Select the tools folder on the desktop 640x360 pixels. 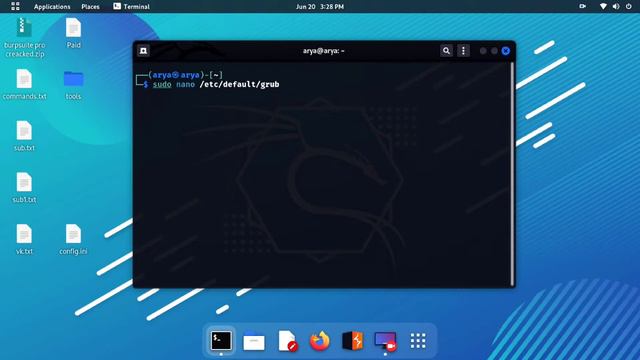(x=73, y=85)
